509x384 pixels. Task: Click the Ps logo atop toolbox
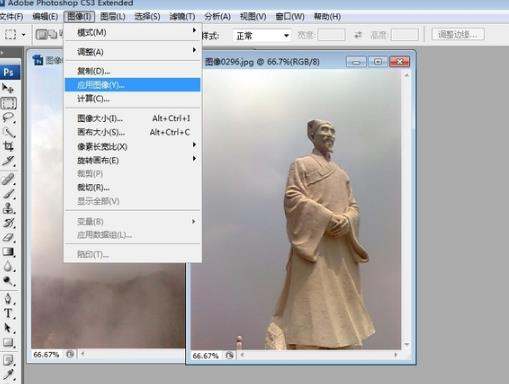8,72
